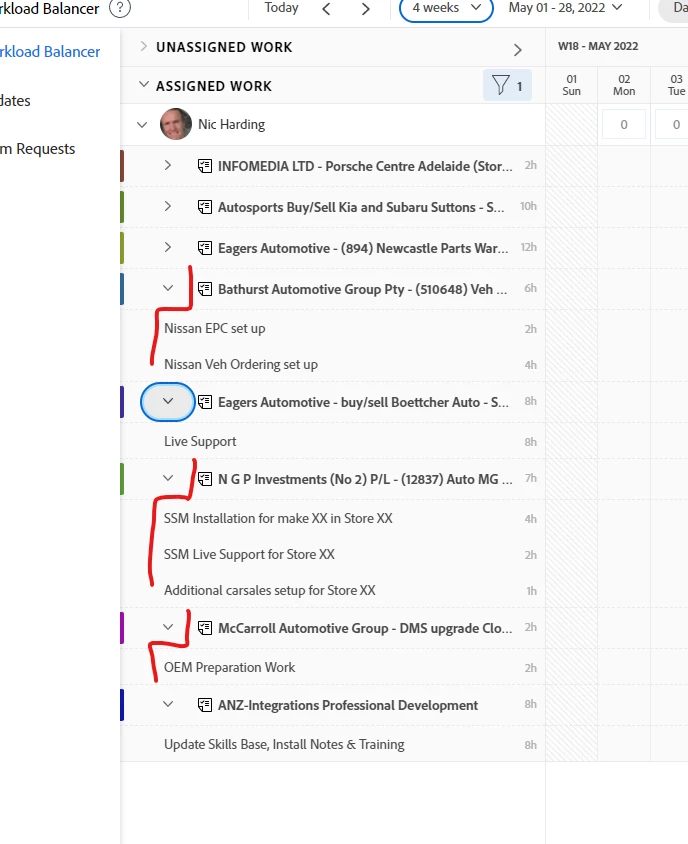Open the Workload Balancer help icon

coord(120,8)
